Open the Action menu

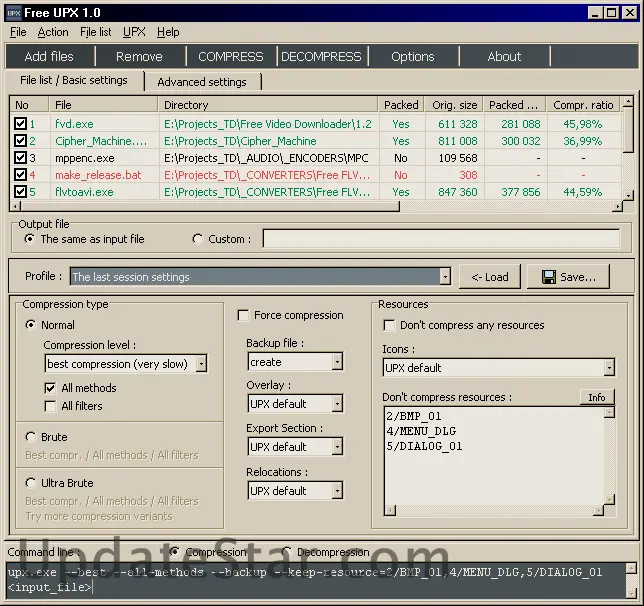point(53,32)
